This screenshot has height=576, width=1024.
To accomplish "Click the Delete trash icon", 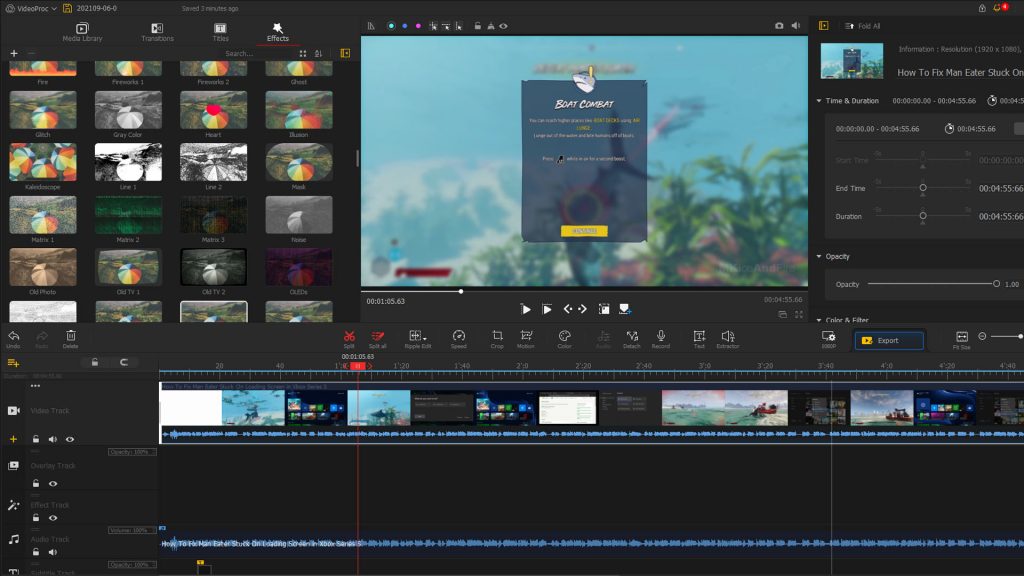I will pos(71,339).
